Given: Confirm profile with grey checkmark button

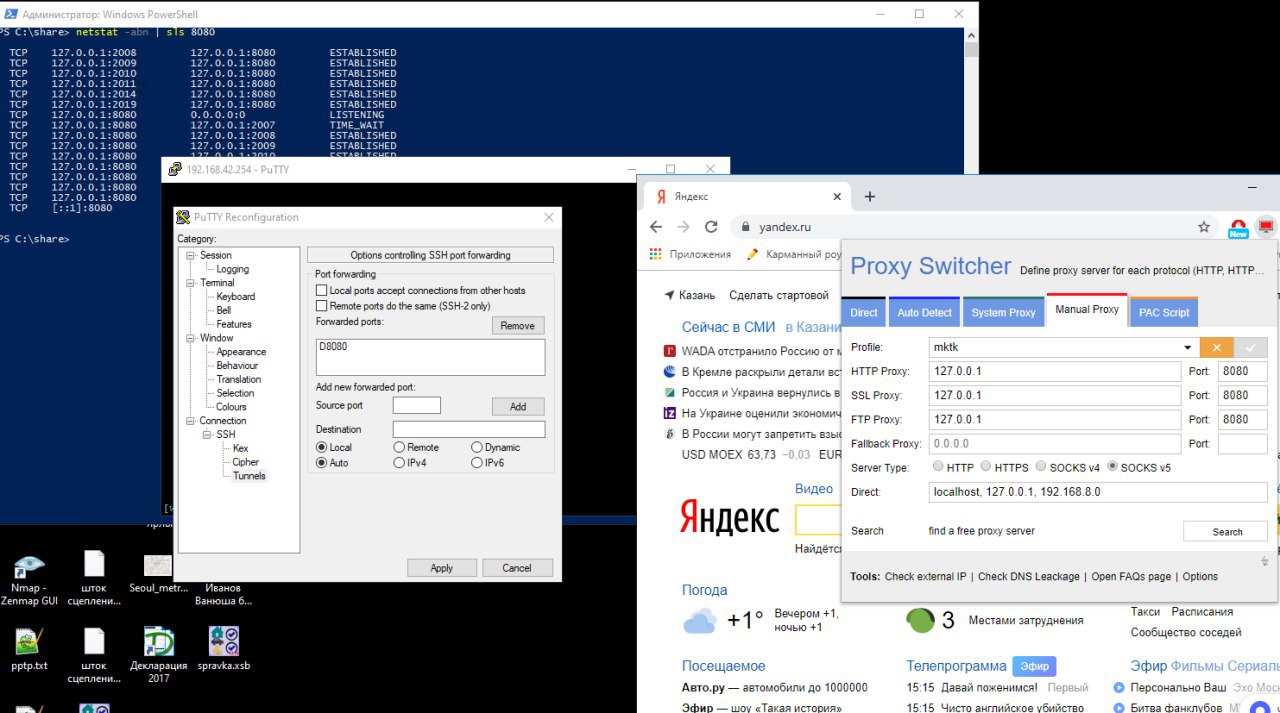Looking at the screenshot, I should 1251,347.
